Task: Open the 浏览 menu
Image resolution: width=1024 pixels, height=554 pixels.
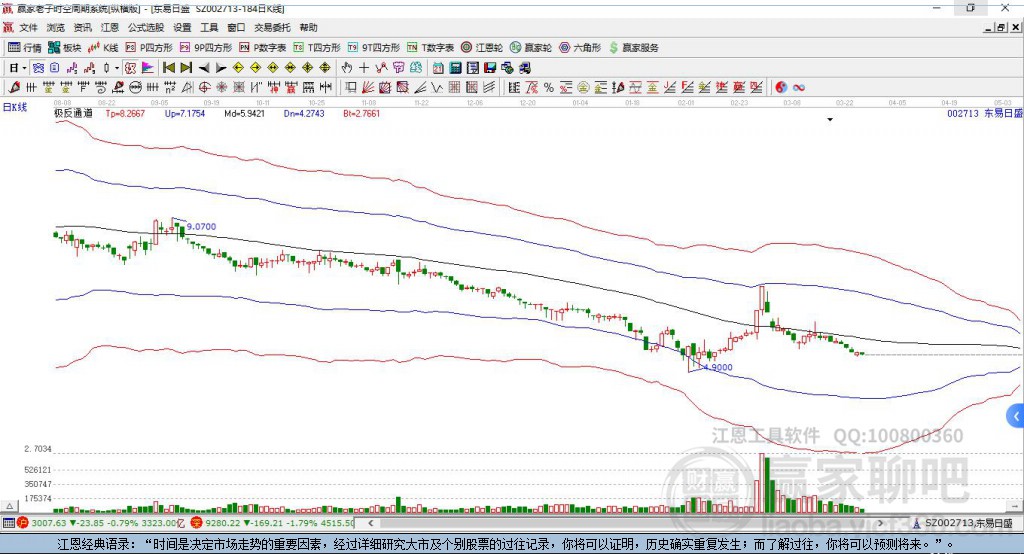Action: click(x=56, y=27)
